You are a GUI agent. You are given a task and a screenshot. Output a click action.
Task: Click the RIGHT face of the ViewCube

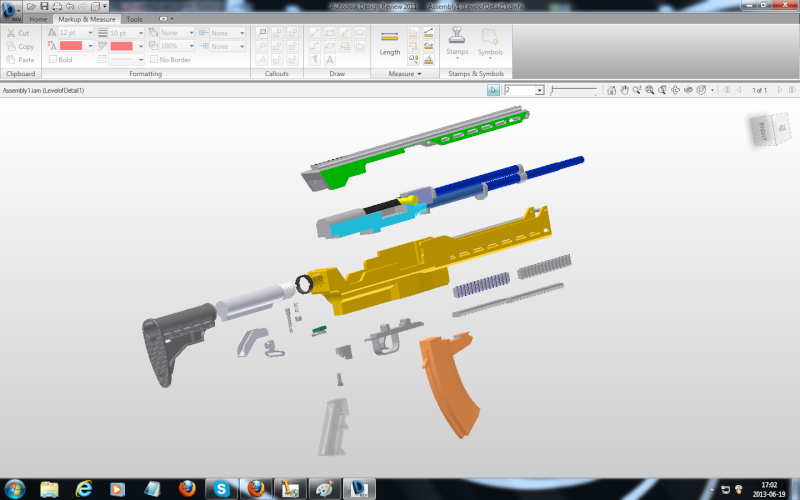tap(763, 131)
